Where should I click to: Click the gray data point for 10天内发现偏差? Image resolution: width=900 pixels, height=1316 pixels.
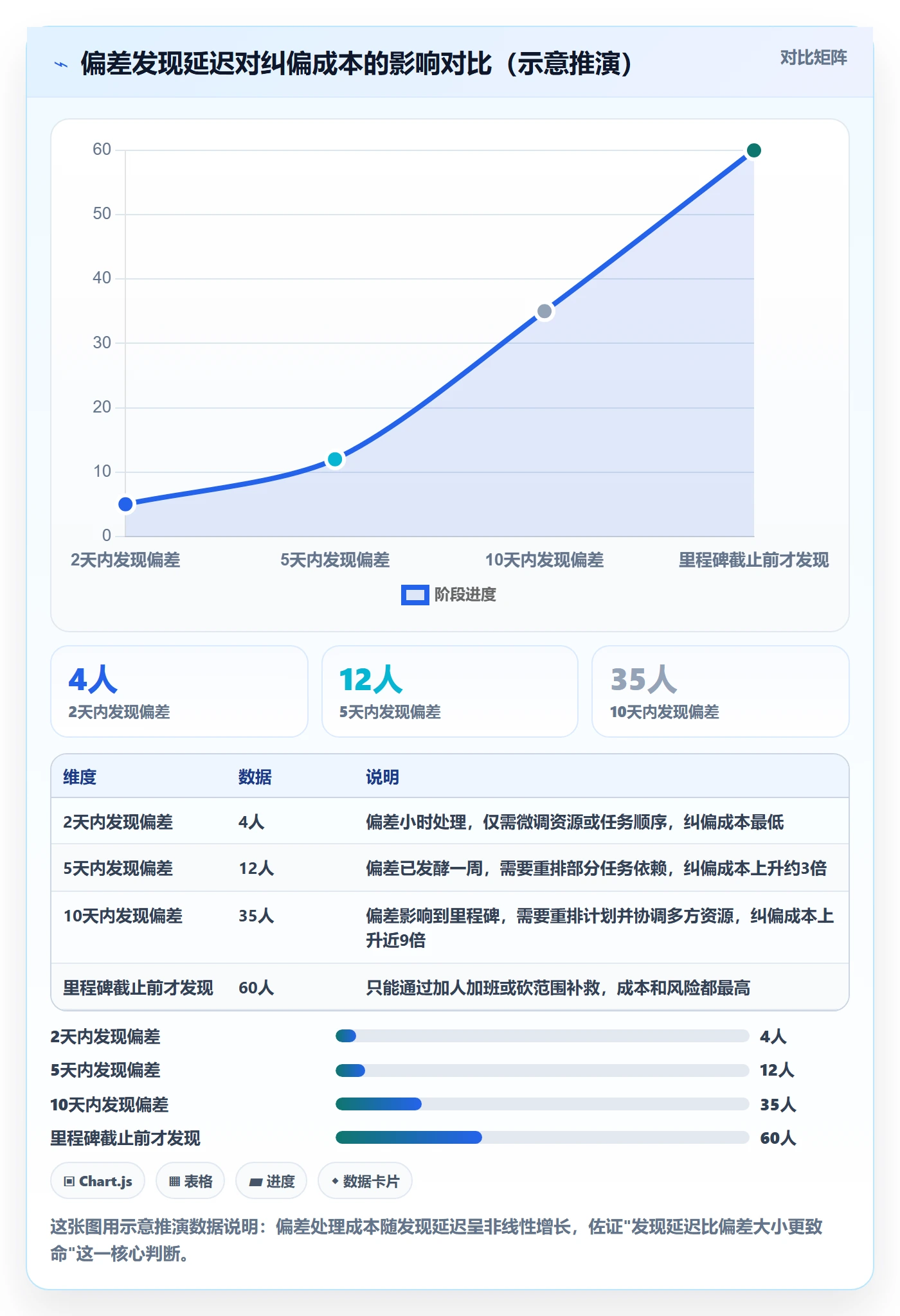point(544,312)
